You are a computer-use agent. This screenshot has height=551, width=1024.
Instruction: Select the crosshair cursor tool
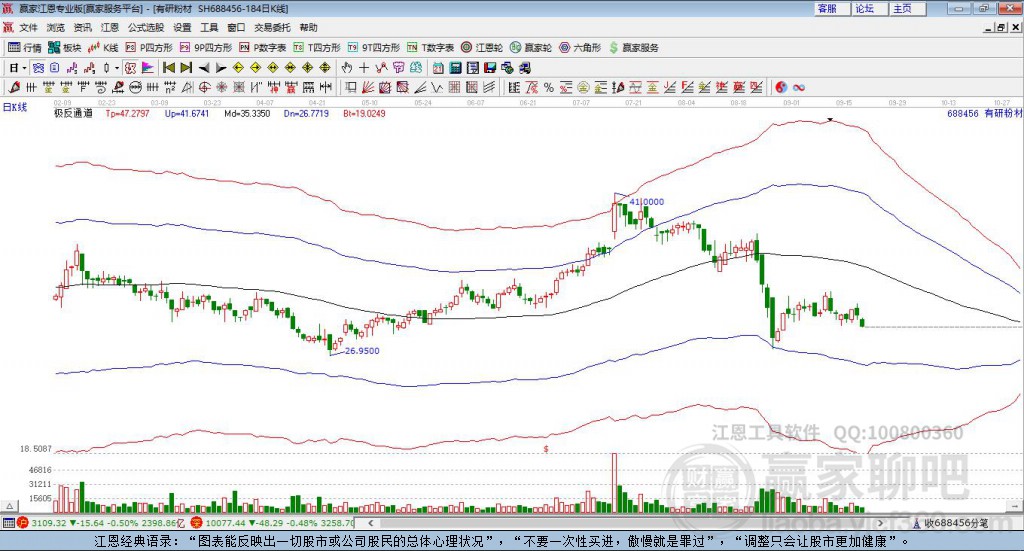364,68
